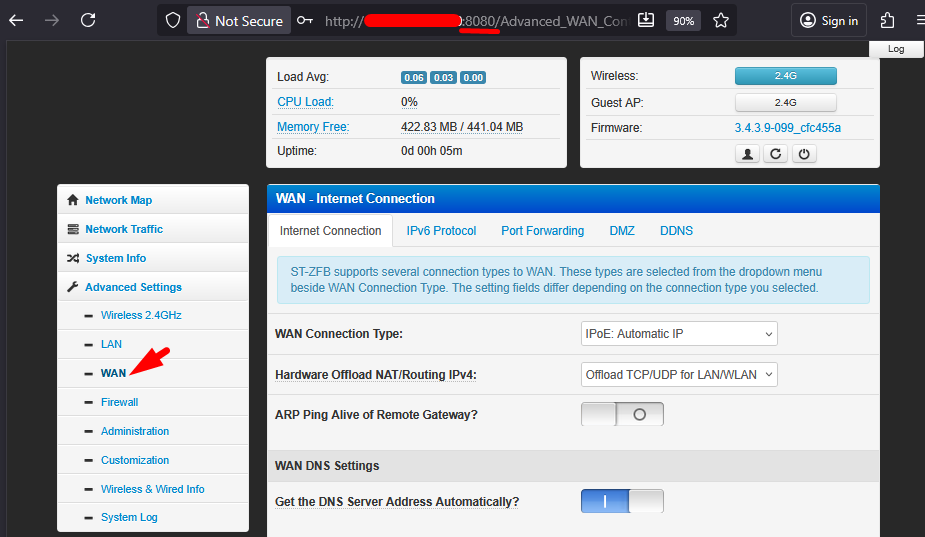
Task: Switch to the Port Forwarding tab
Action: [x=542, y=231]
